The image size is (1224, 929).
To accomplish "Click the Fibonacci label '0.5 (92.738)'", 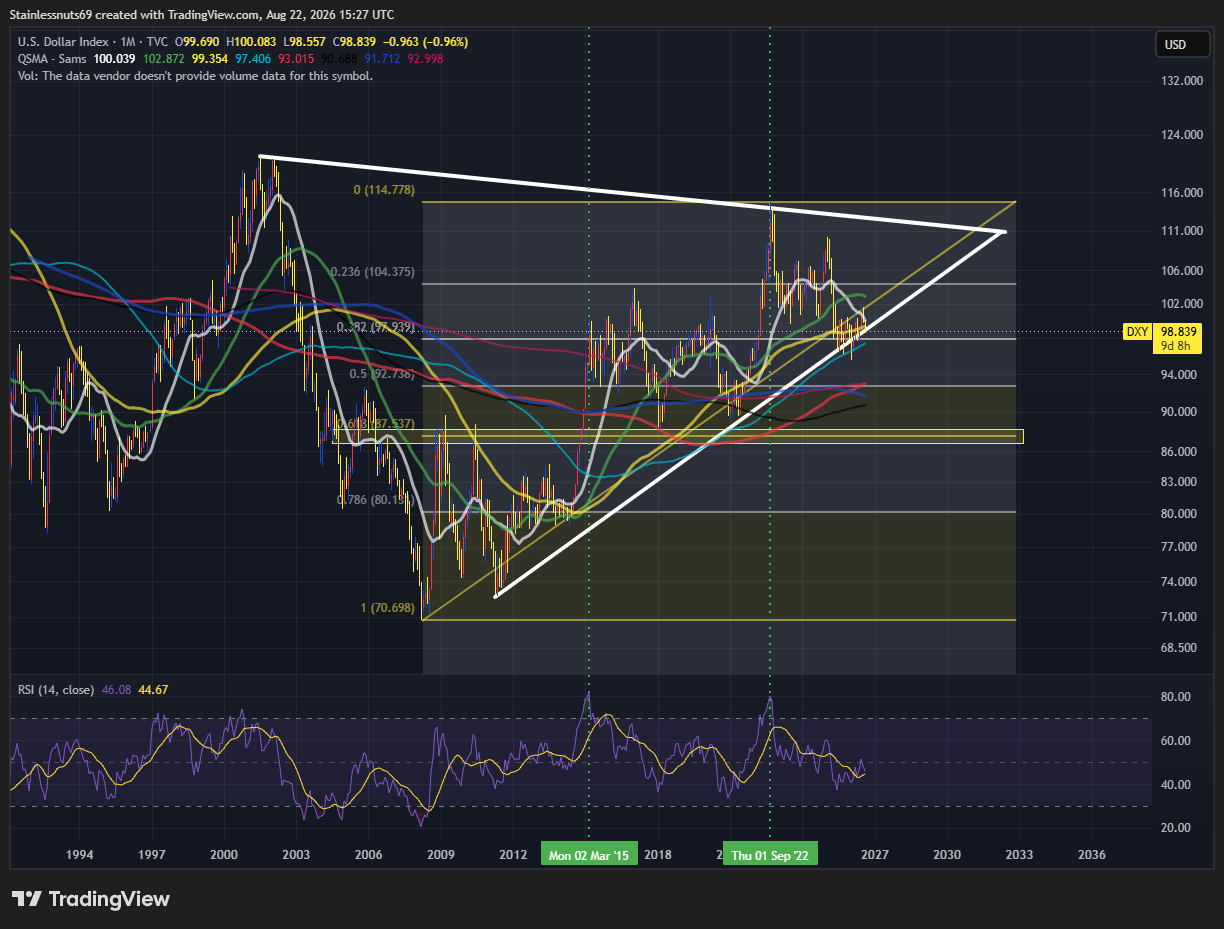I will tap(380, 374).
